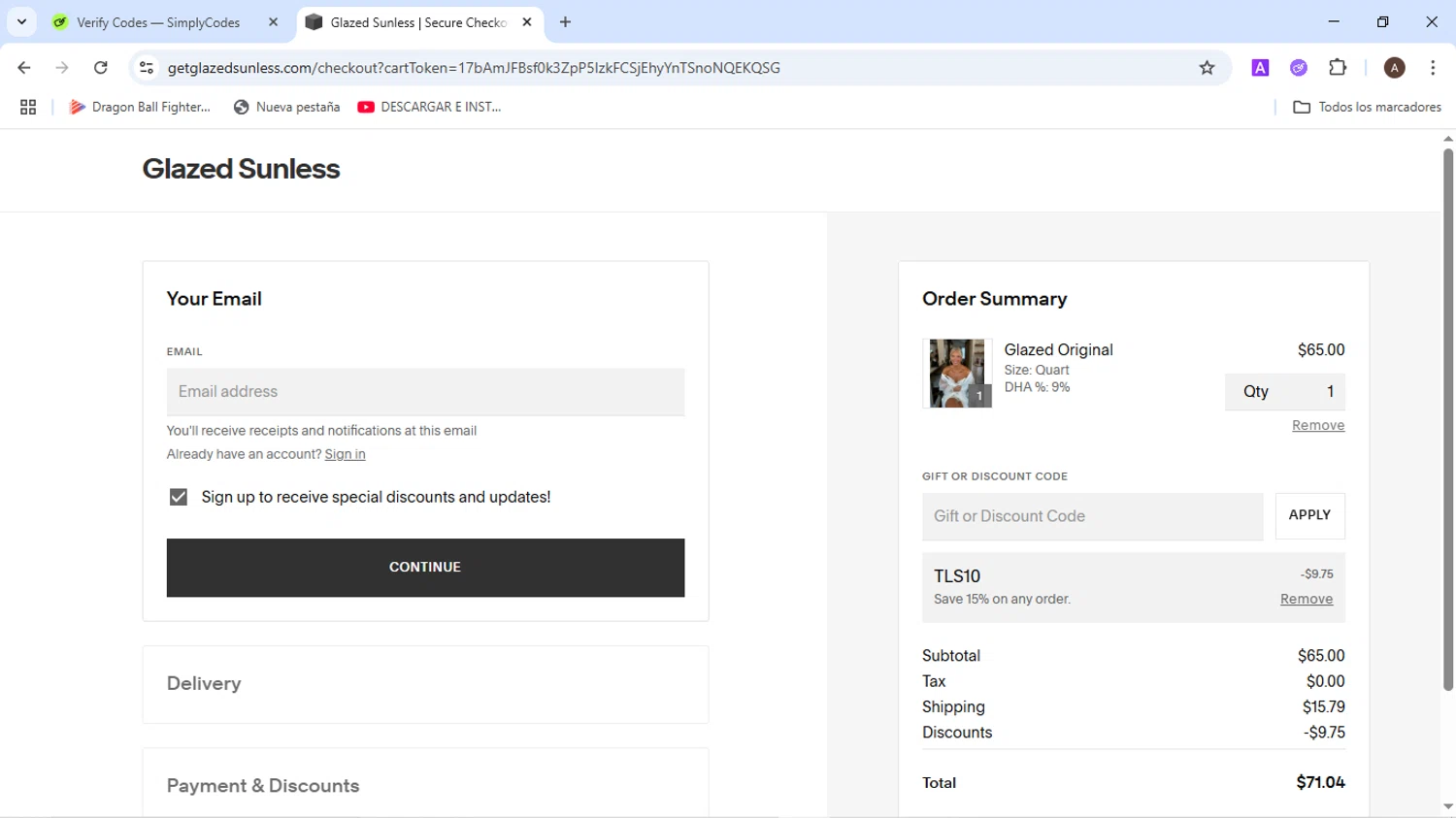Click the APPLY button
The width and height of the screenshot is (1456, 818).
(1309, 515)
